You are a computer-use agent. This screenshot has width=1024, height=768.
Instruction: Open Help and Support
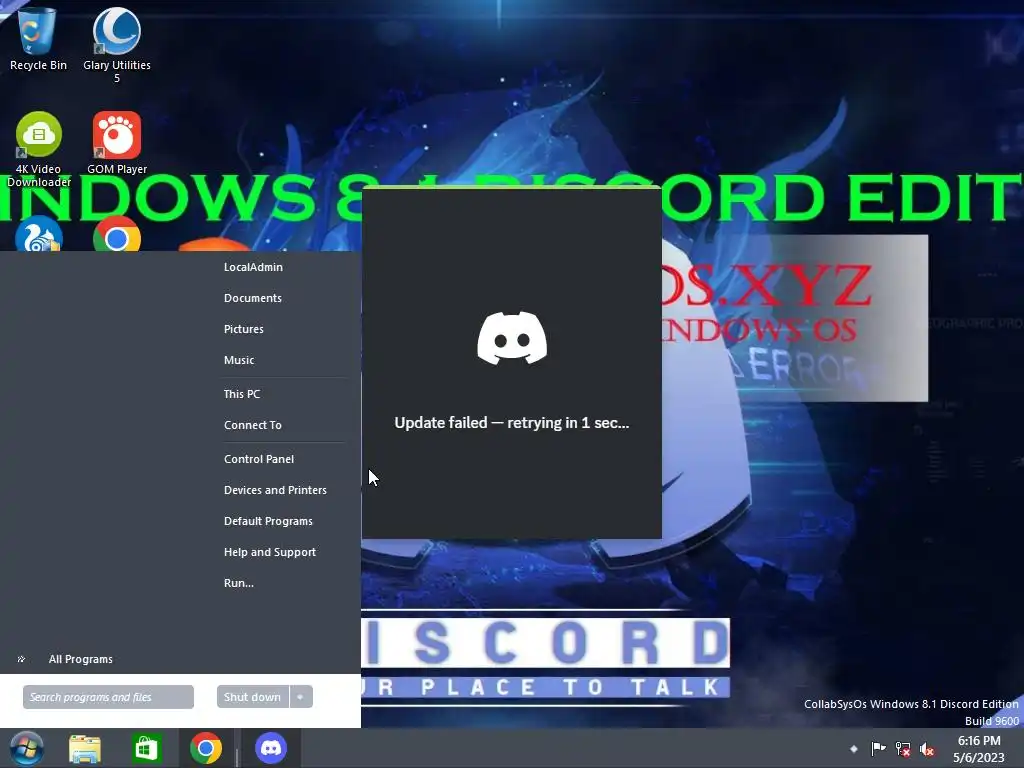pyautogui.click(x=270, y=552)
